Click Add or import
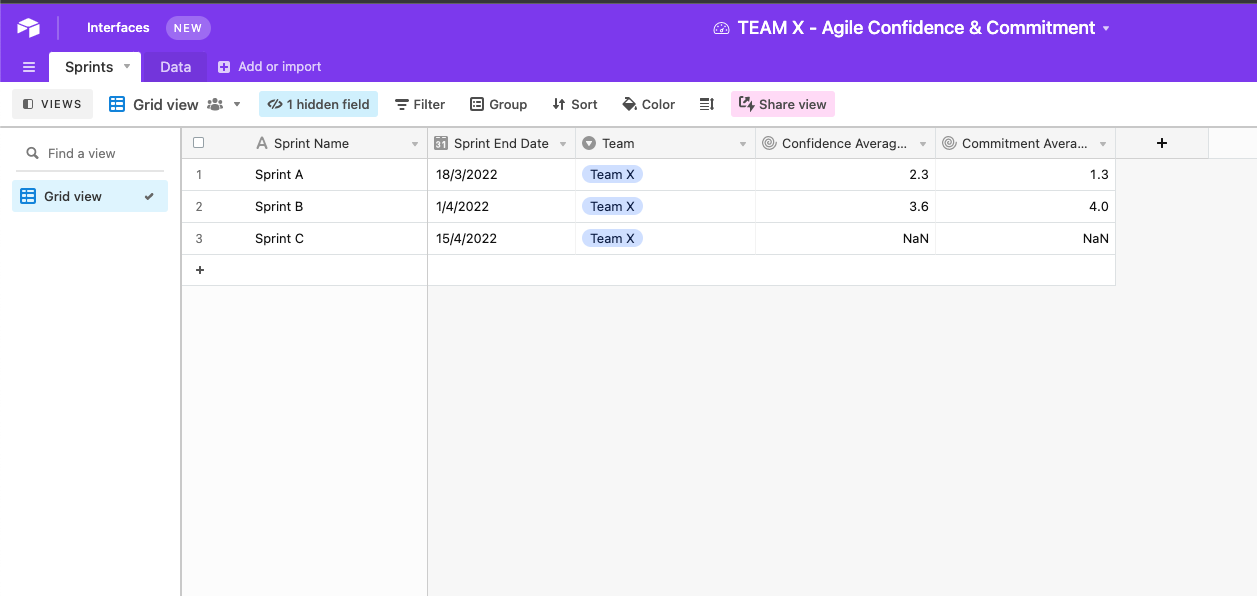1257x596 pixels. (x=270, y=67)
